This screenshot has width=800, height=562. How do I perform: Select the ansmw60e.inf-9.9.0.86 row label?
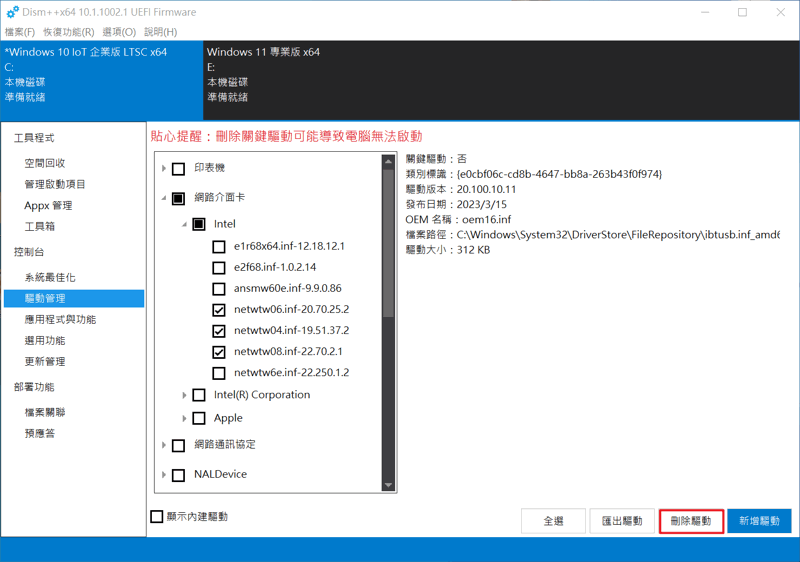(287, 288)
